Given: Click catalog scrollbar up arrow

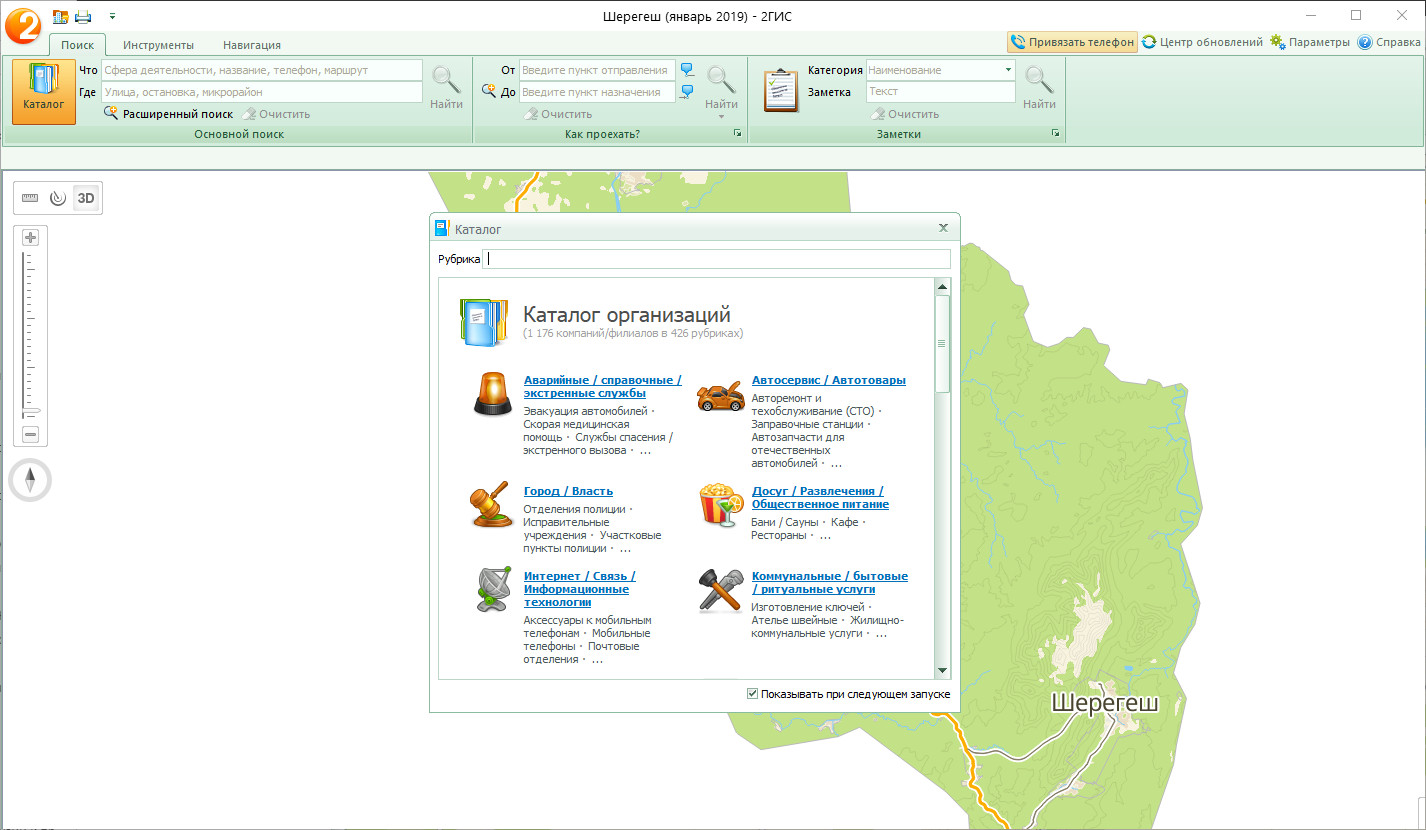Looking at the screenshot, I should 942,287.
